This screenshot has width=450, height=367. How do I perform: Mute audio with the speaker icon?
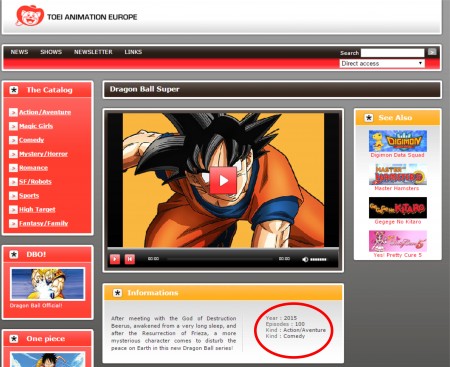[305, 259]
